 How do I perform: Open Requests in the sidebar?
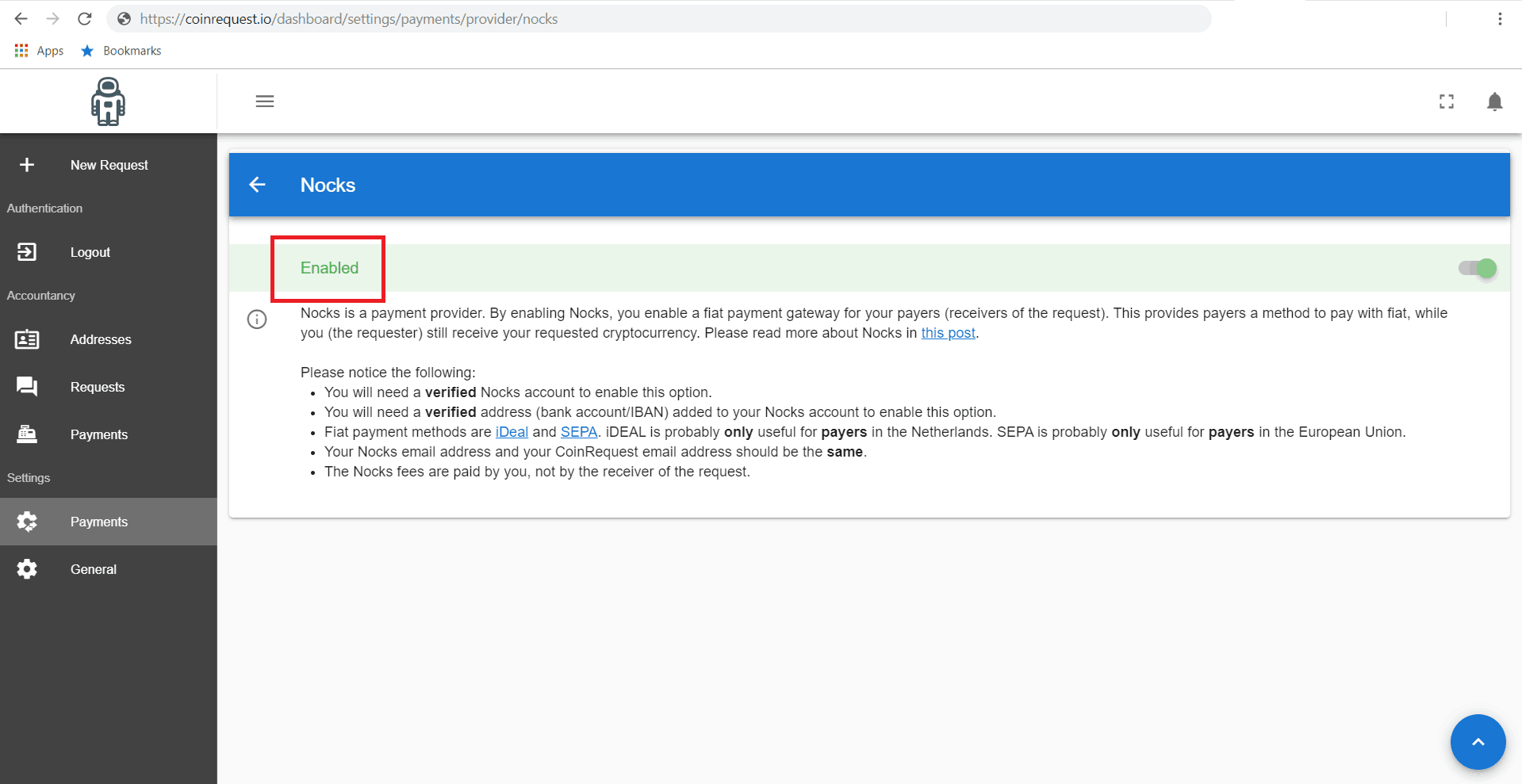click(x=98, y=387)
